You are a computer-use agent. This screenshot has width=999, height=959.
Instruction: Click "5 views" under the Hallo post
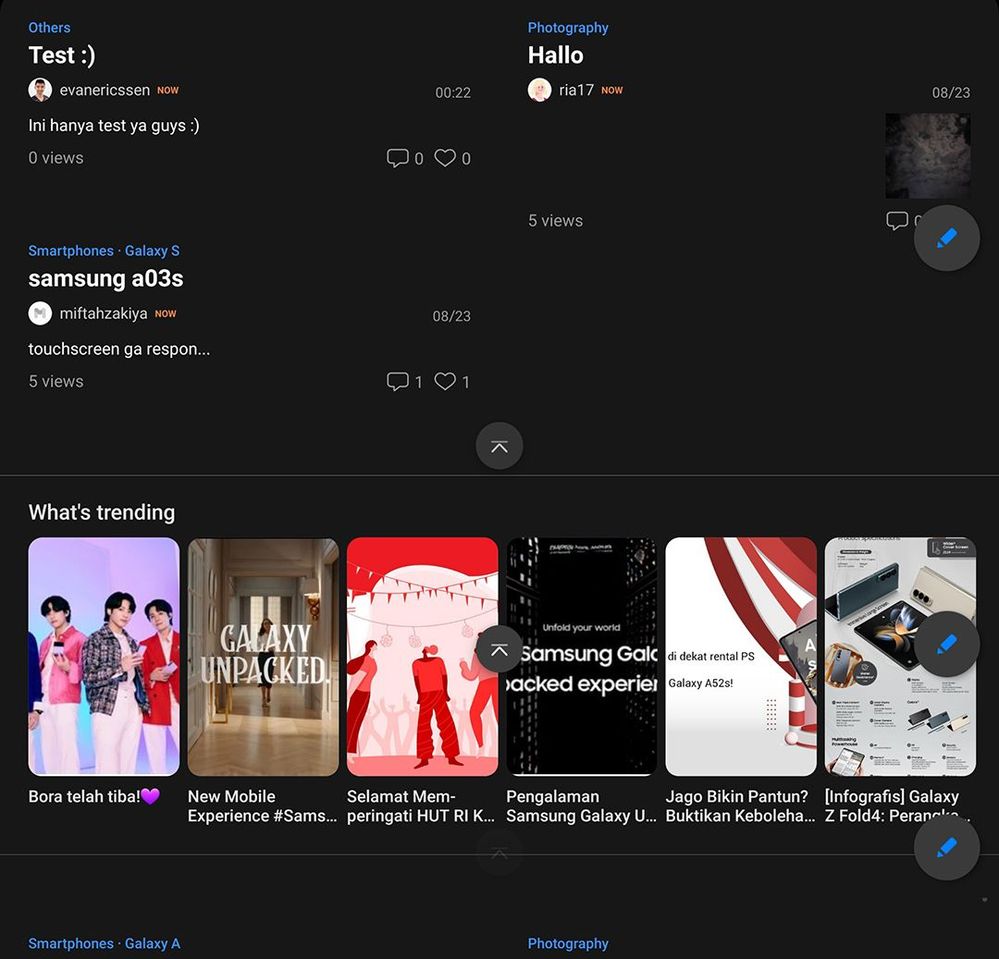(555, 220)
